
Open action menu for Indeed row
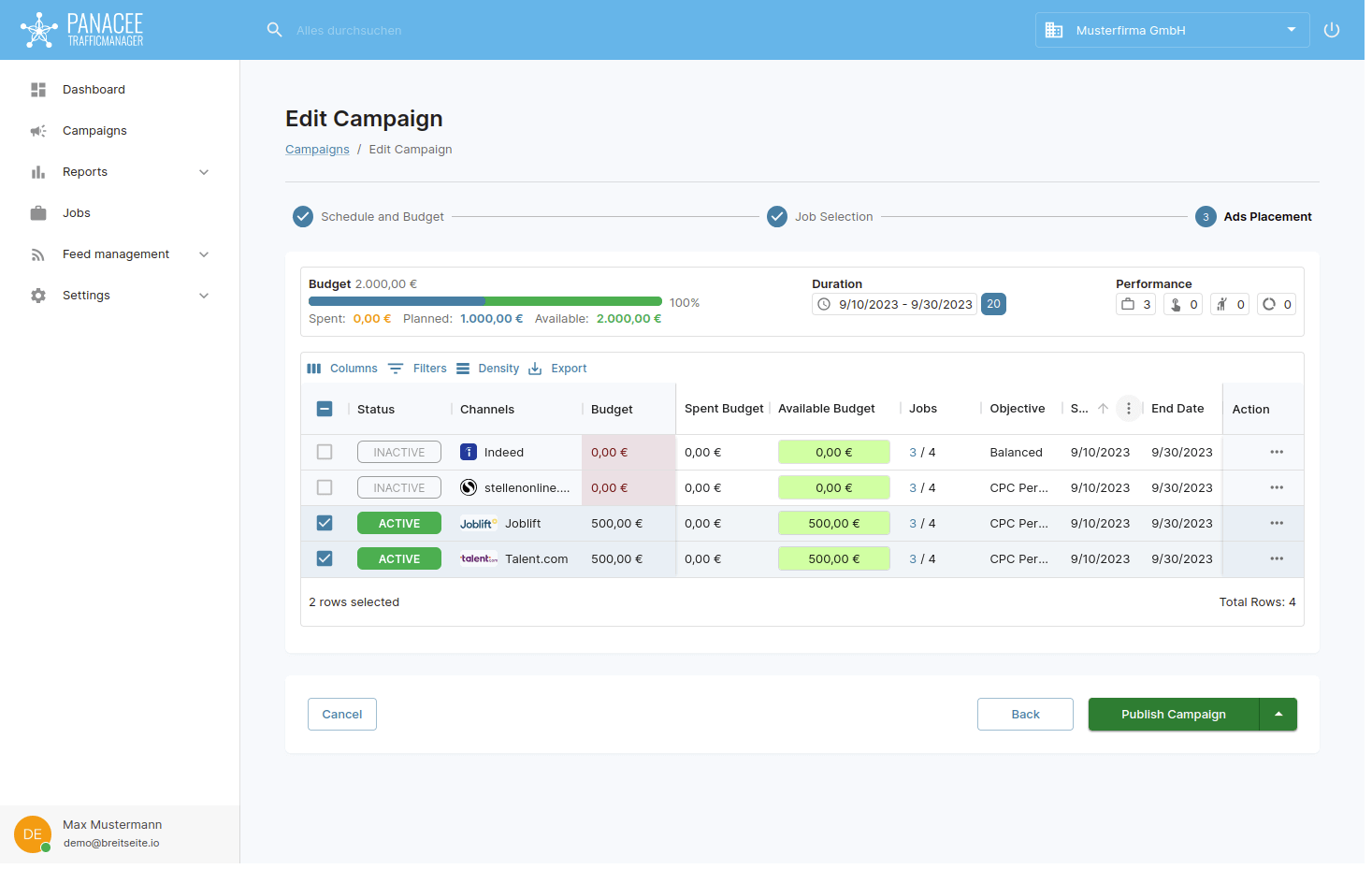(1276, 452)
